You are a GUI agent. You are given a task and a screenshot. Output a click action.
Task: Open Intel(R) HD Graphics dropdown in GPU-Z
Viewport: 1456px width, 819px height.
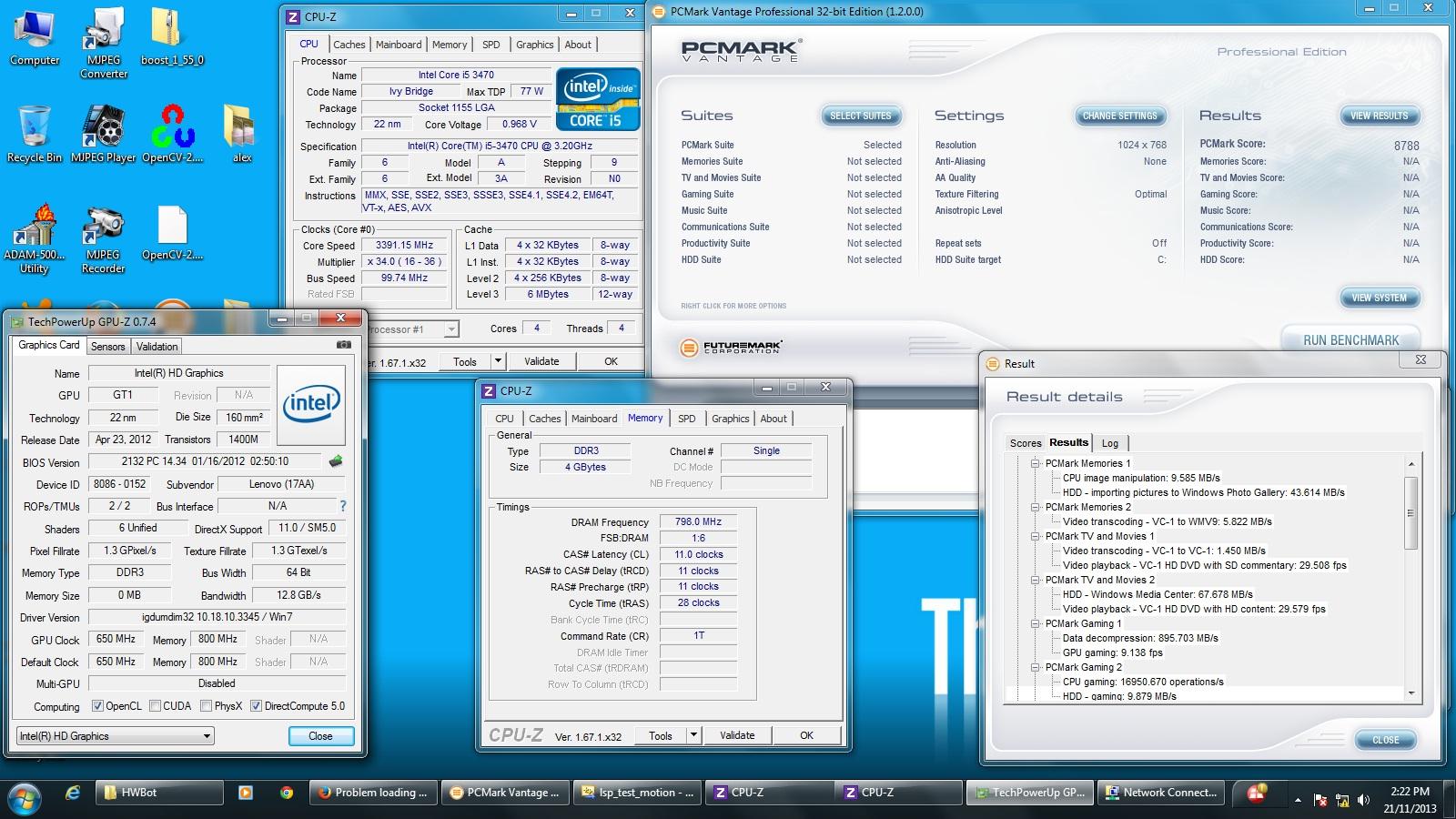tap(116, 736)
